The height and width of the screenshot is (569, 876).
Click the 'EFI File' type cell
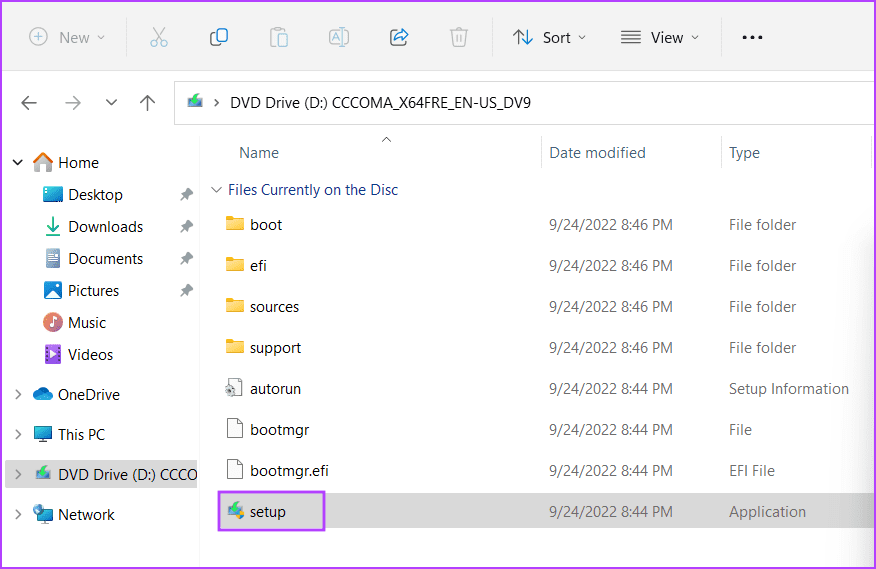(752, 471)
